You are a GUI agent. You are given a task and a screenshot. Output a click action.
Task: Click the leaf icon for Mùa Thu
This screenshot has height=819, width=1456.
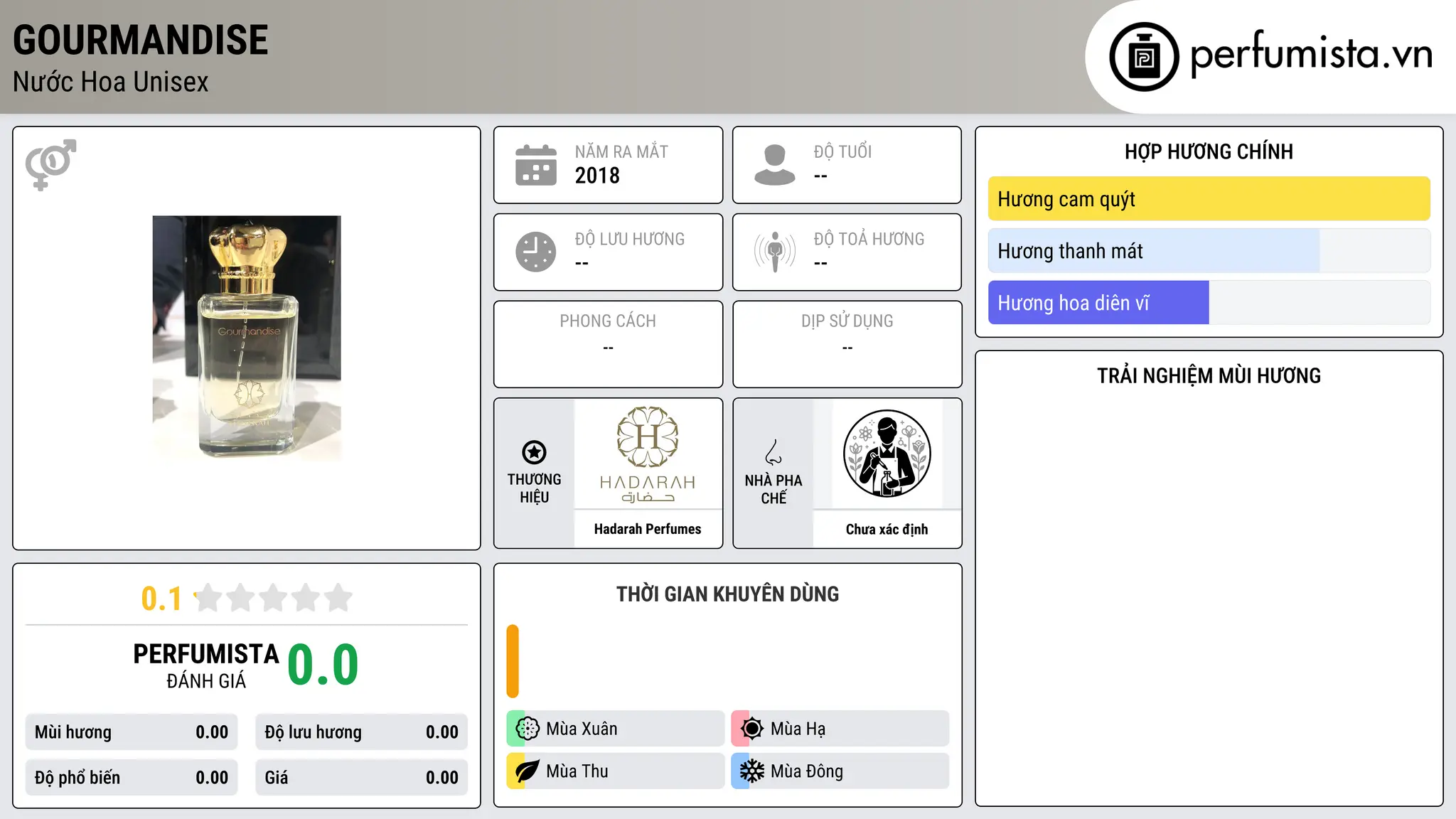click(528, 771)
